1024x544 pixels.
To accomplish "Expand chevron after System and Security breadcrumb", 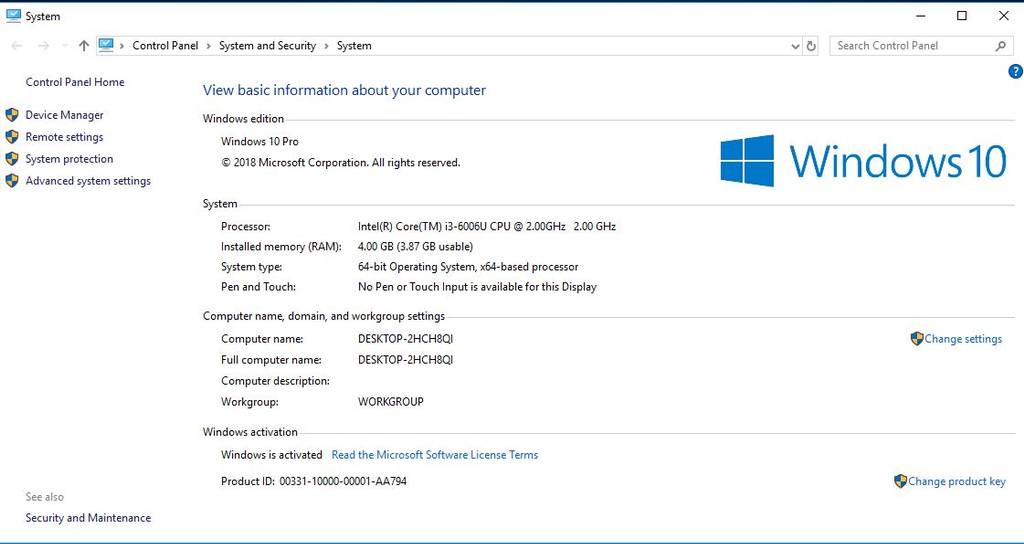I will point(327,46).
